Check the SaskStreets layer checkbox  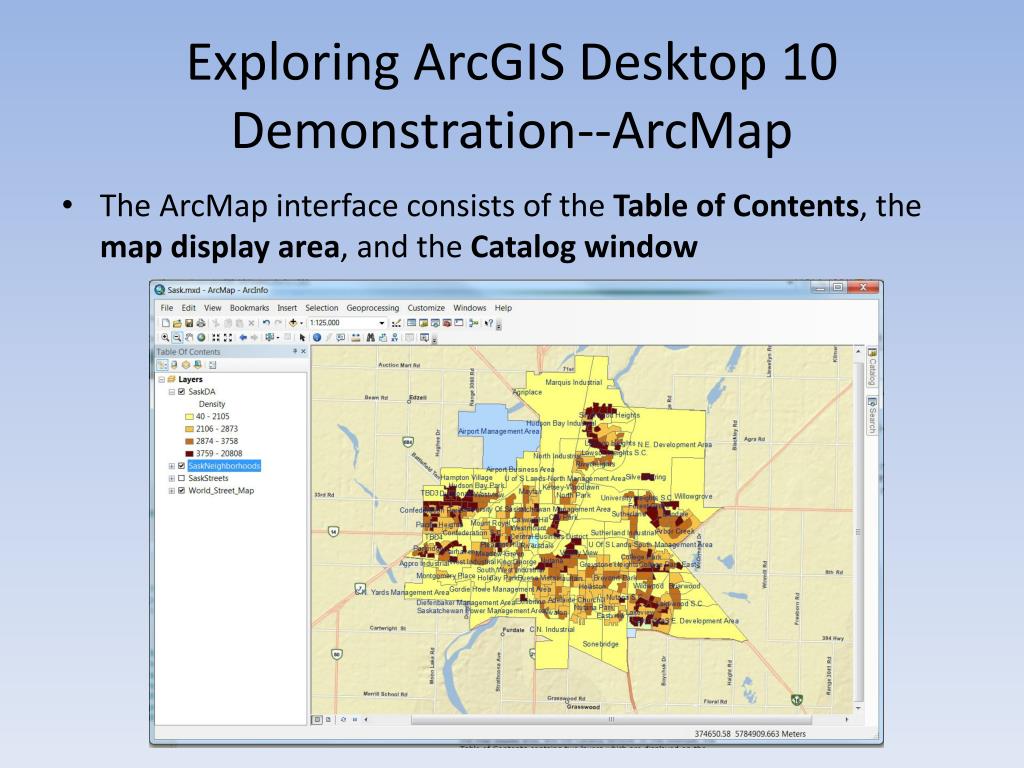click(x=182, y=478)
